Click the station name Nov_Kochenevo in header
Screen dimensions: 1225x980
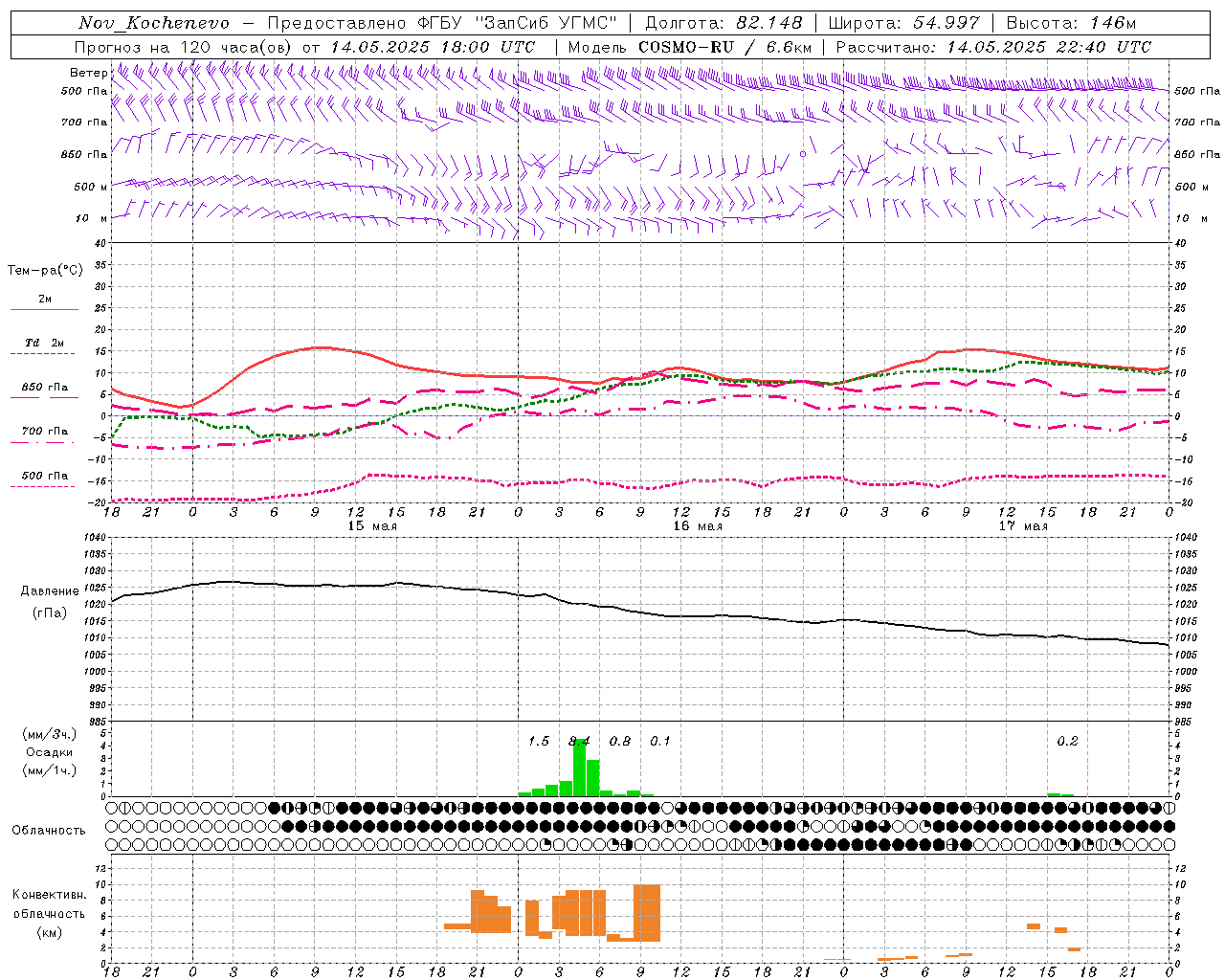point(153,23)
